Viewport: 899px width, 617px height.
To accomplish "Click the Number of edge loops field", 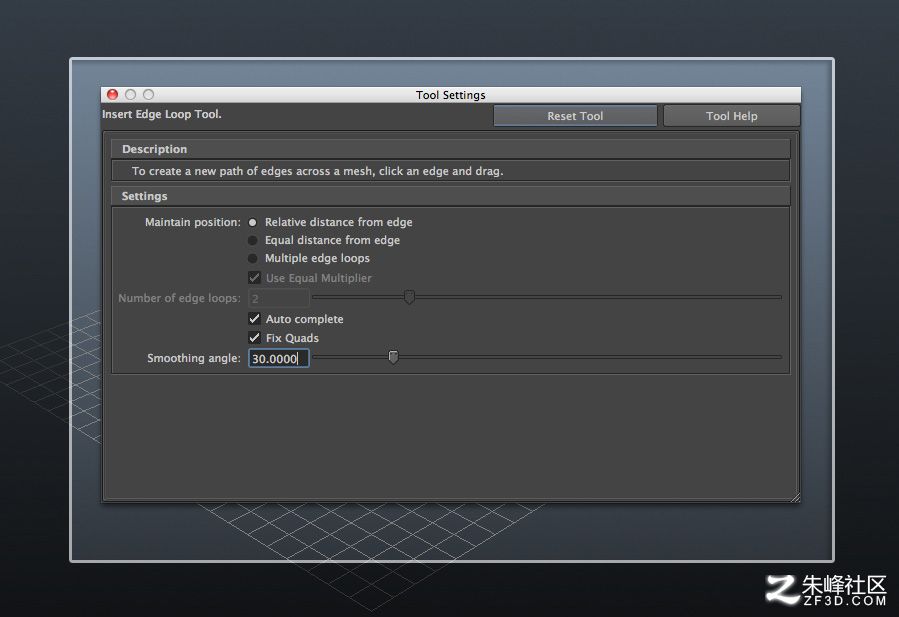I will click(x=279, y=298).
